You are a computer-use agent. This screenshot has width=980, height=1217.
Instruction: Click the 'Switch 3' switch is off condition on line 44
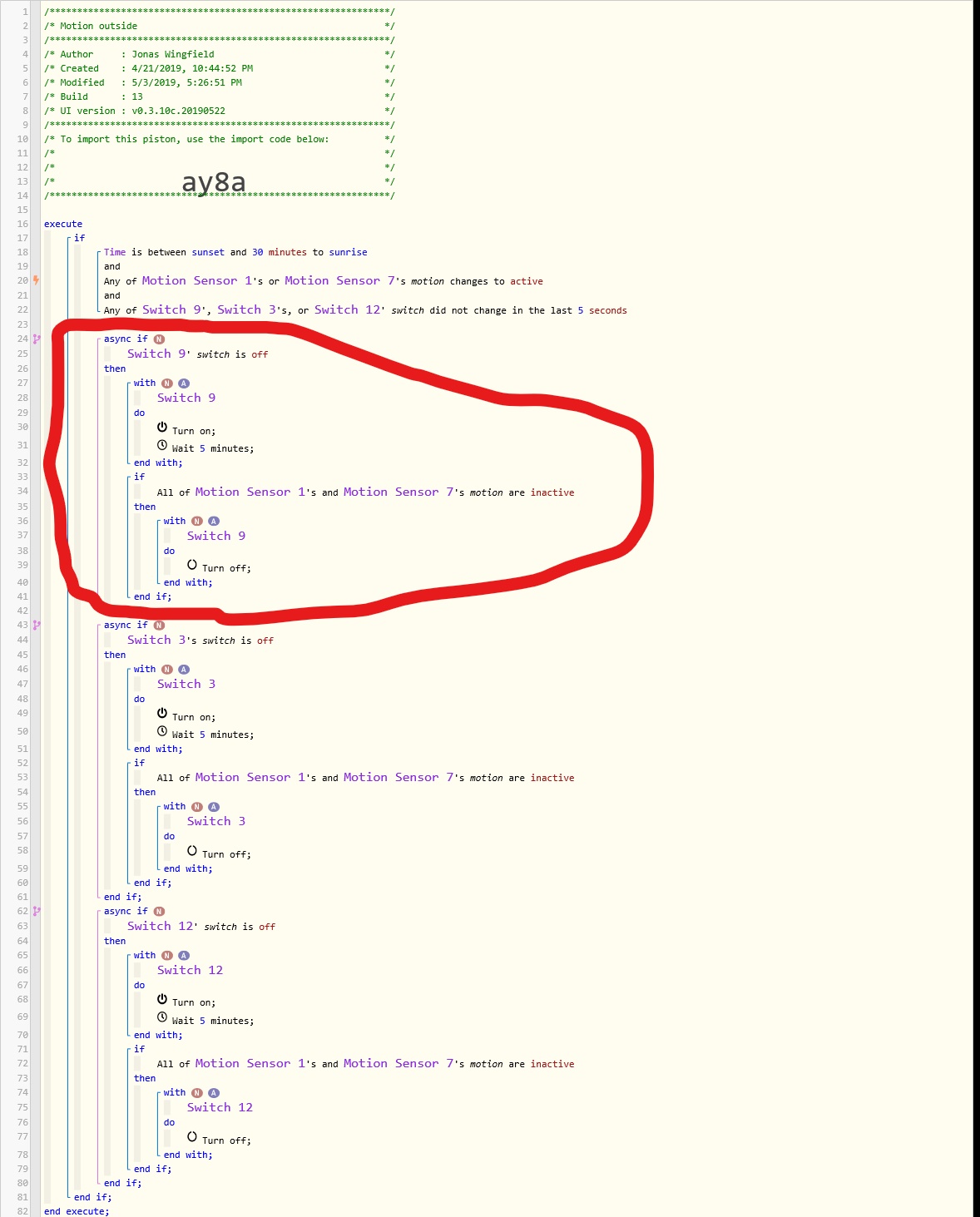coord(200,640)
